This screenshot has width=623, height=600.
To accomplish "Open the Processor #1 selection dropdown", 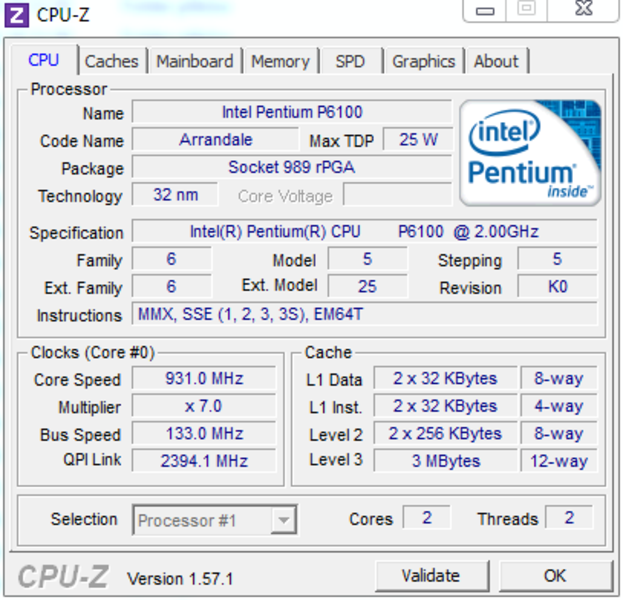I will pos(215,520).
